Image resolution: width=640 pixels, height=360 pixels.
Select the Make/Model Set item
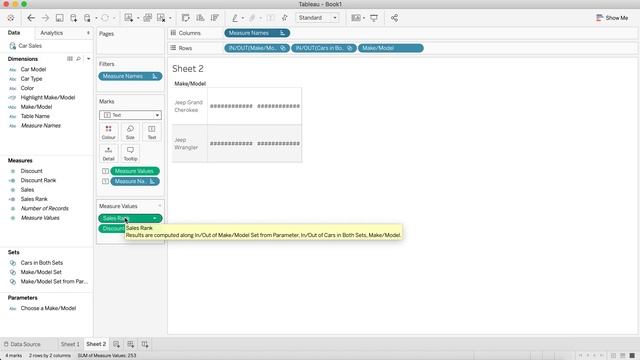pos(41,272)
